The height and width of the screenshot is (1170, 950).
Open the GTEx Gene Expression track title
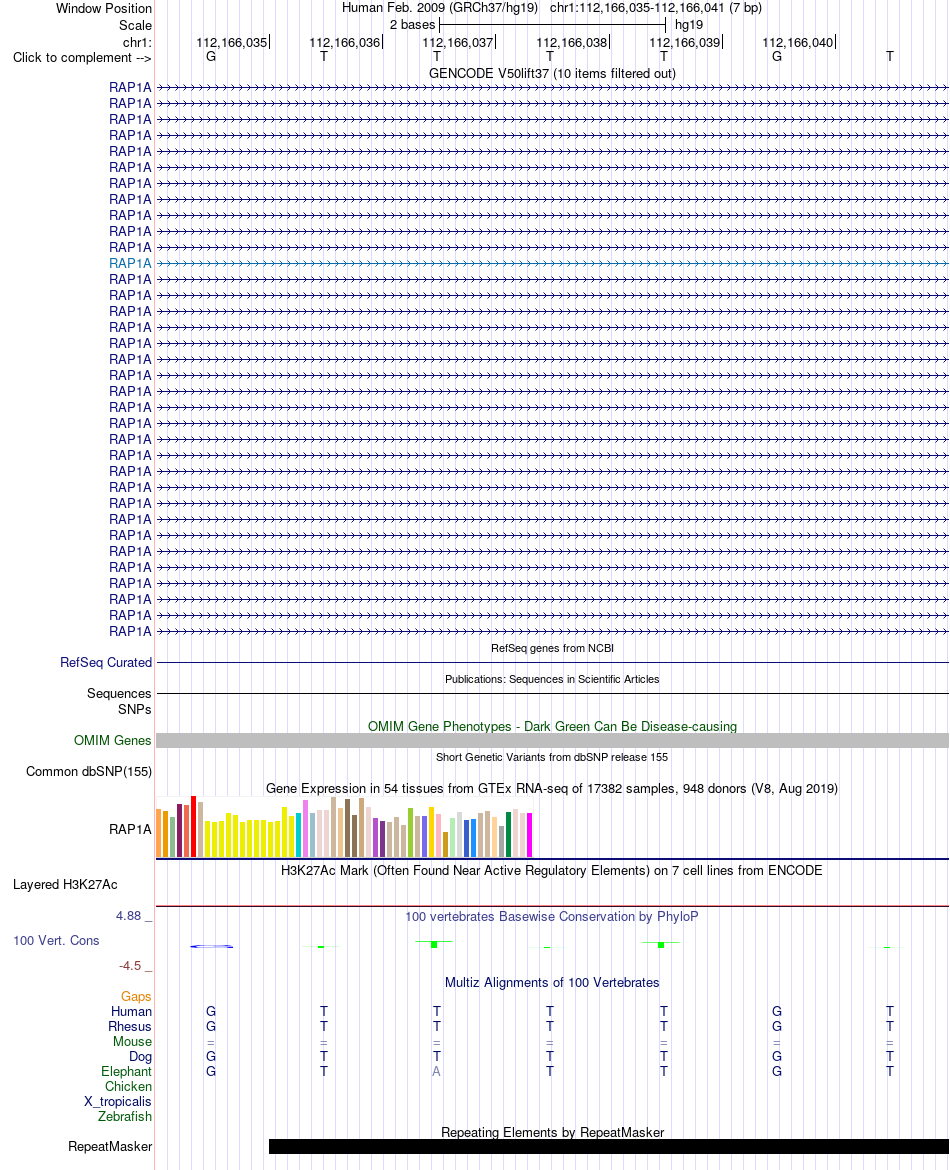point(552,789)
